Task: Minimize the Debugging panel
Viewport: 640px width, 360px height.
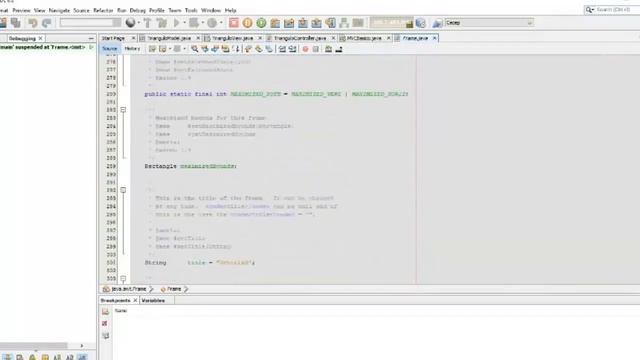Action: 91,38
